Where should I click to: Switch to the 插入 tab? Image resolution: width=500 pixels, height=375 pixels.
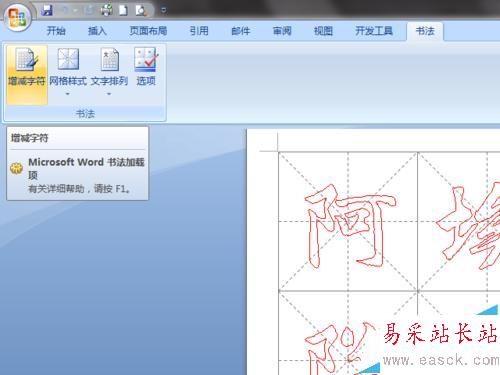97,31
